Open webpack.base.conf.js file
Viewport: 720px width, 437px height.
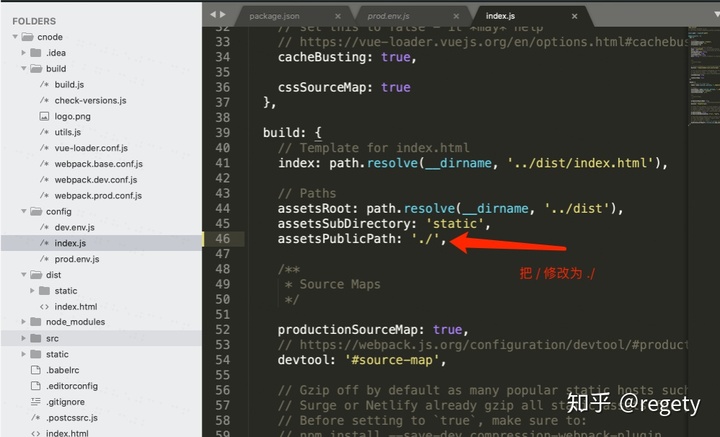tap(99, 164)
